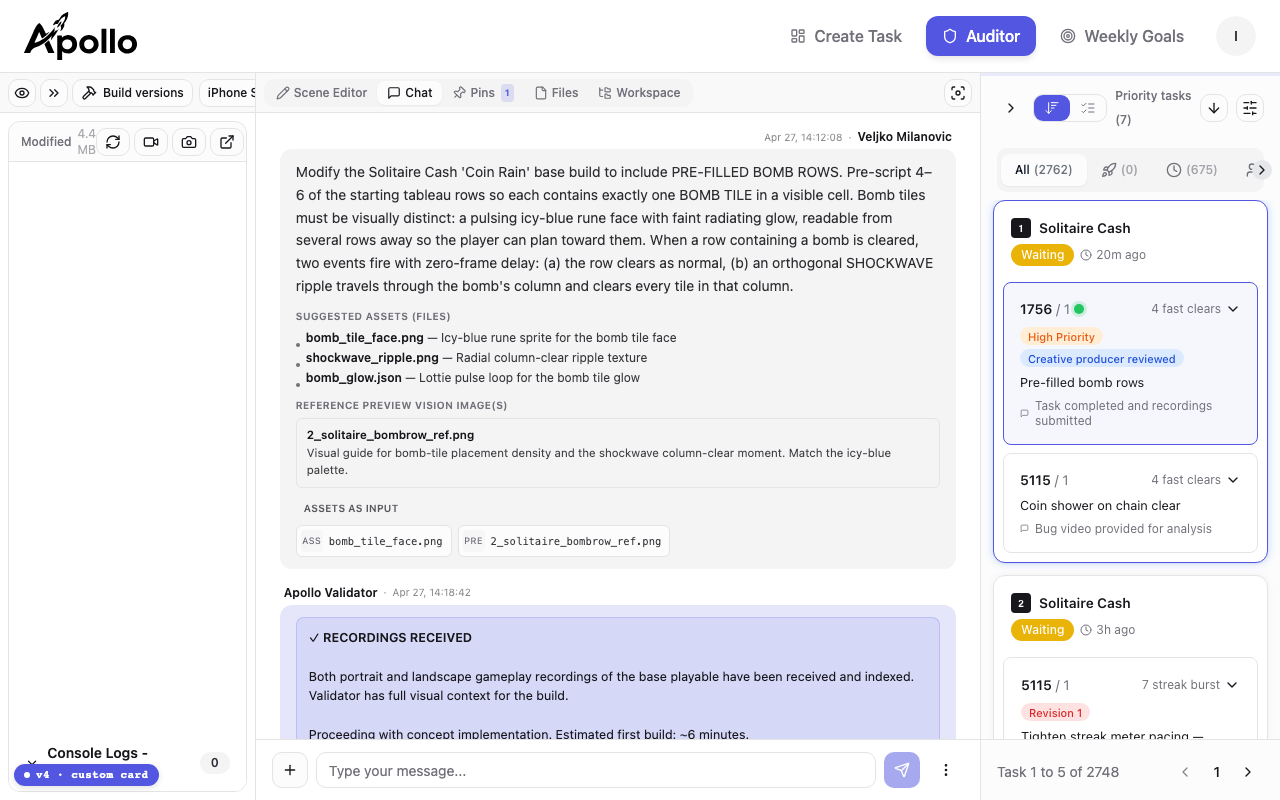Open the Coin shower on chain clear task

pyautogui.click(x=1100, y=506)
